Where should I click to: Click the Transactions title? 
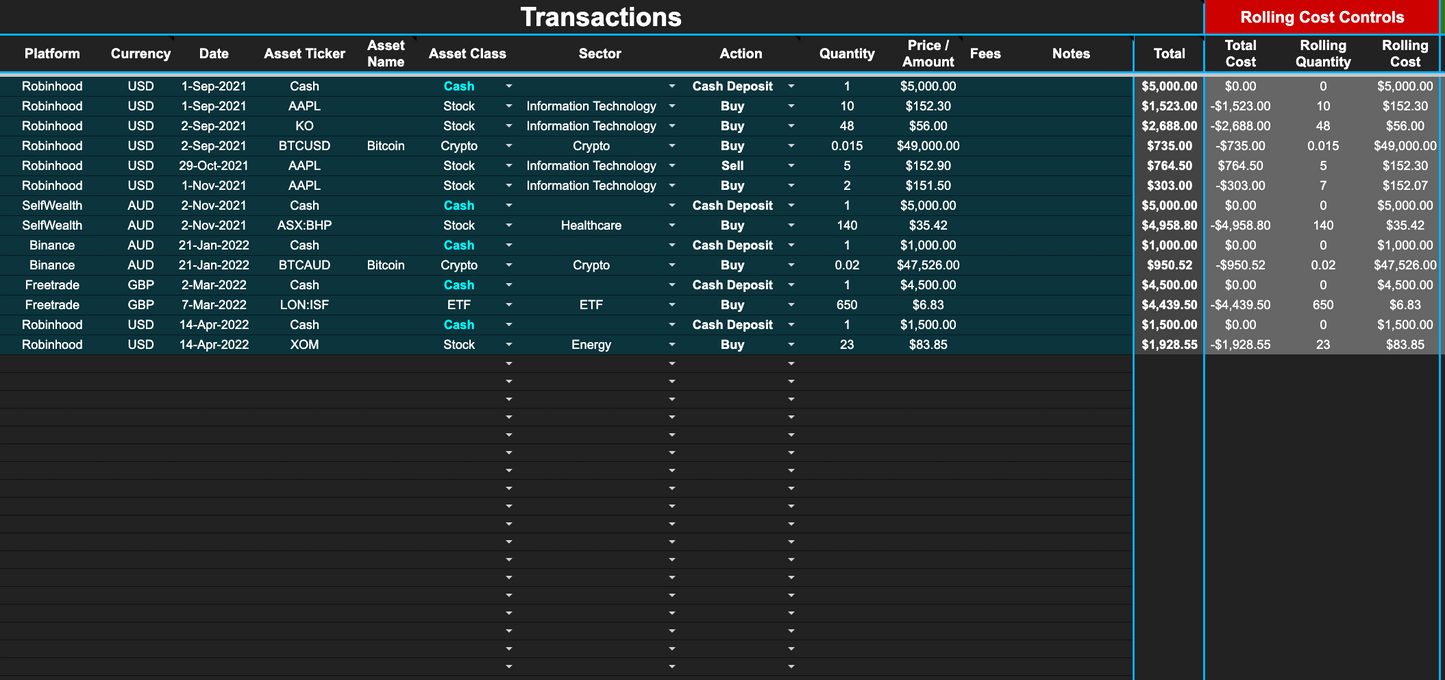coord(600,17)
